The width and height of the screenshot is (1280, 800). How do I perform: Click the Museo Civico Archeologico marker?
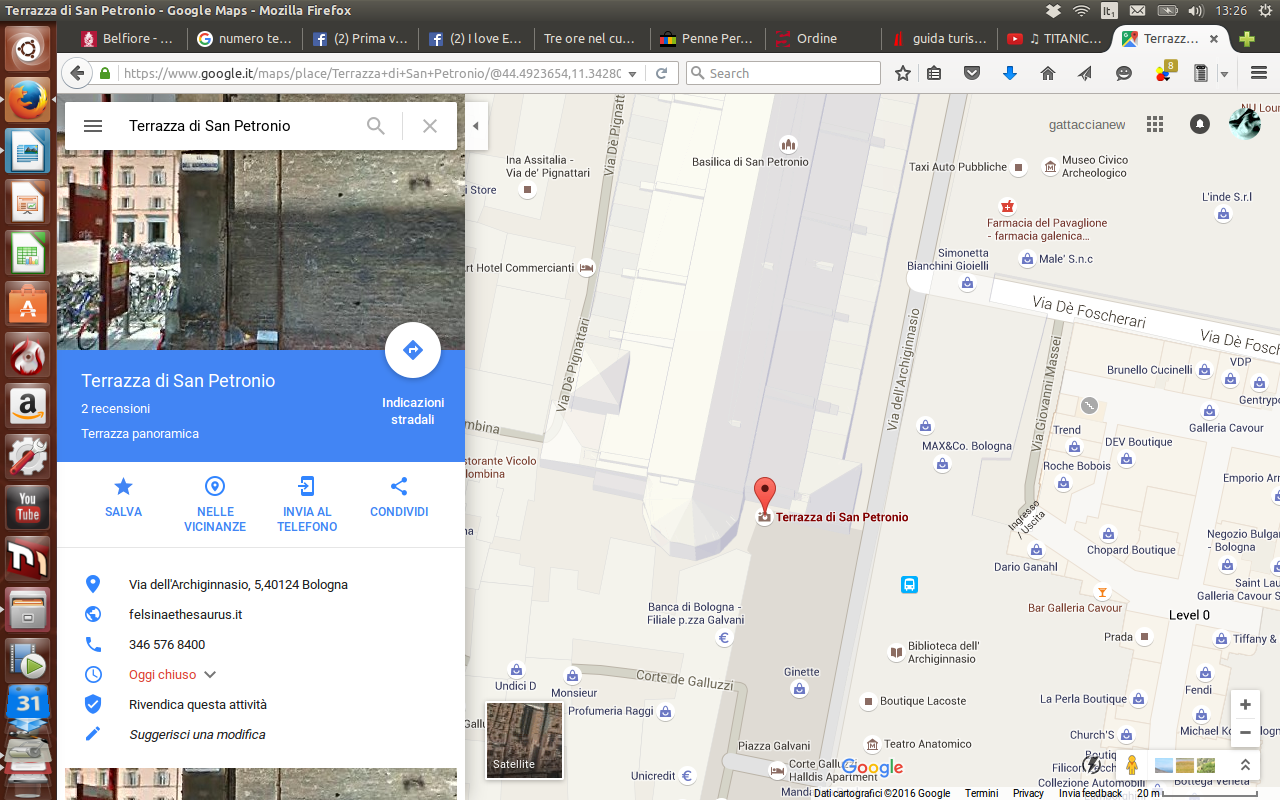[1050, 167]
